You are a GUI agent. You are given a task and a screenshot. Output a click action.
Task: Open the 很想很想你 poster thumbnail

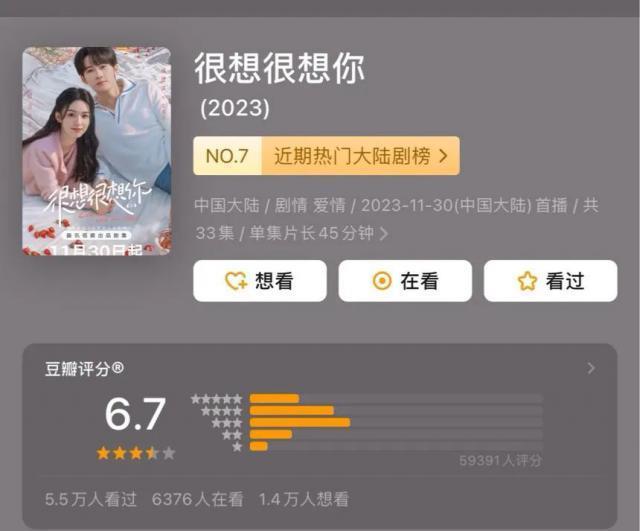pyautogui.click(x=96, y=151)
